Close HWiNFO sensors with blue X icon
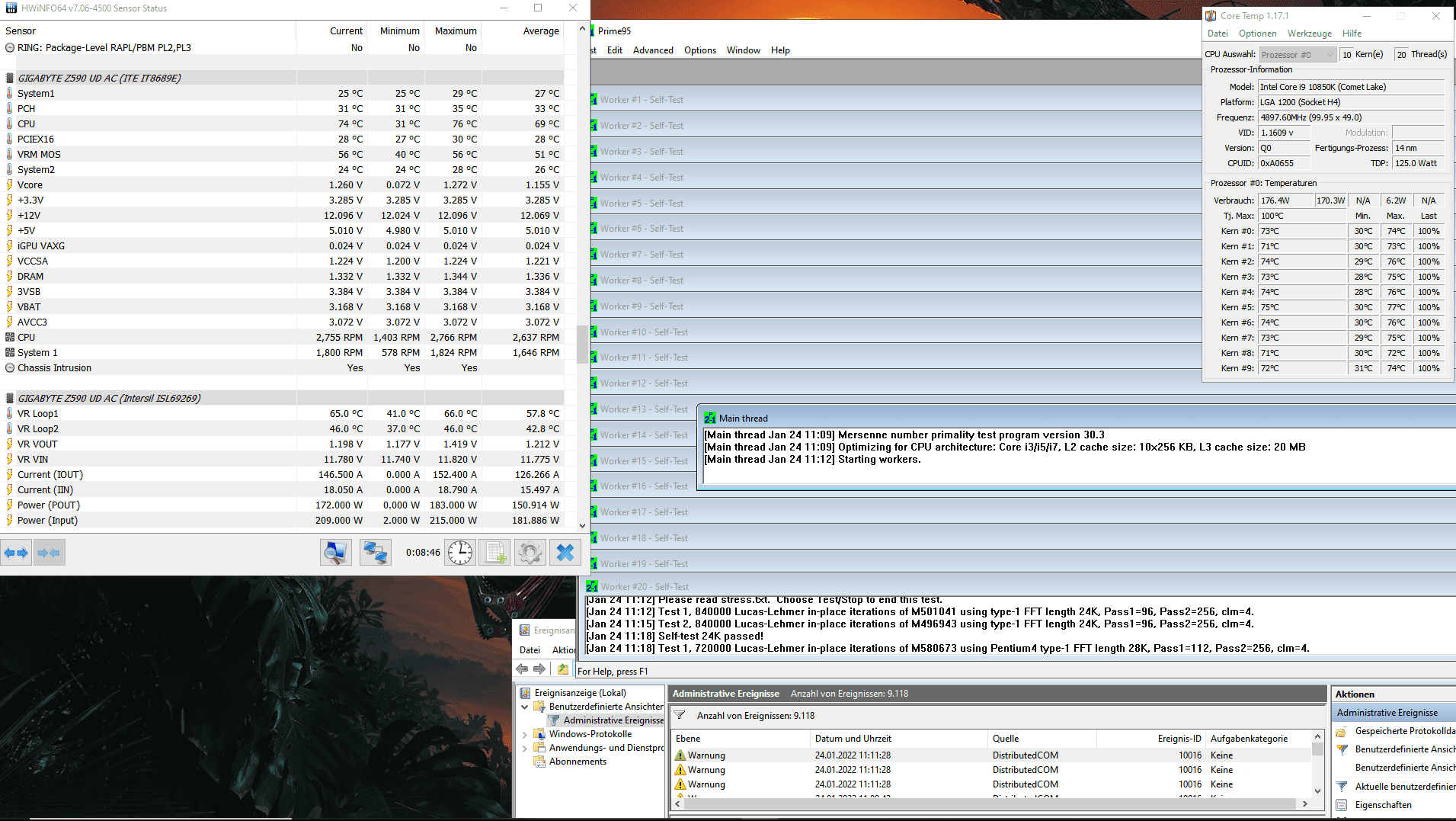Image resolution: width=1456 pixels, height=821 pixels. pyautogui.click(x=565, y=553)
